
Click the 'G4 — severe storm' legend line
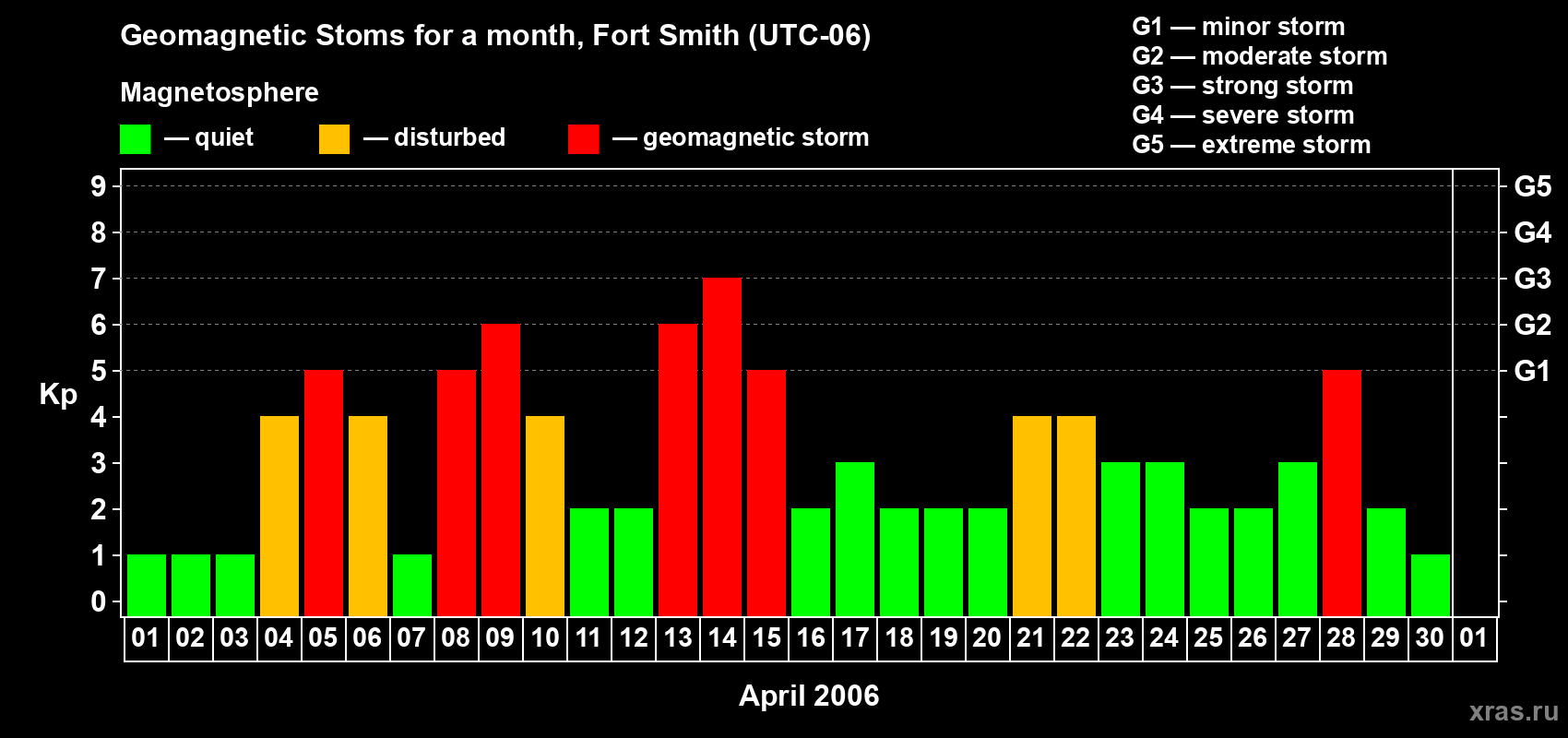tap(1243, 115)
